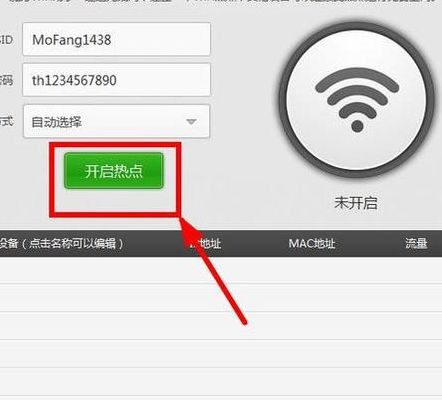The width and height of the screenshot is (442, 400).
Task: Select the 设备(点击名称可以编辑) column header
Action: (61, 243)
